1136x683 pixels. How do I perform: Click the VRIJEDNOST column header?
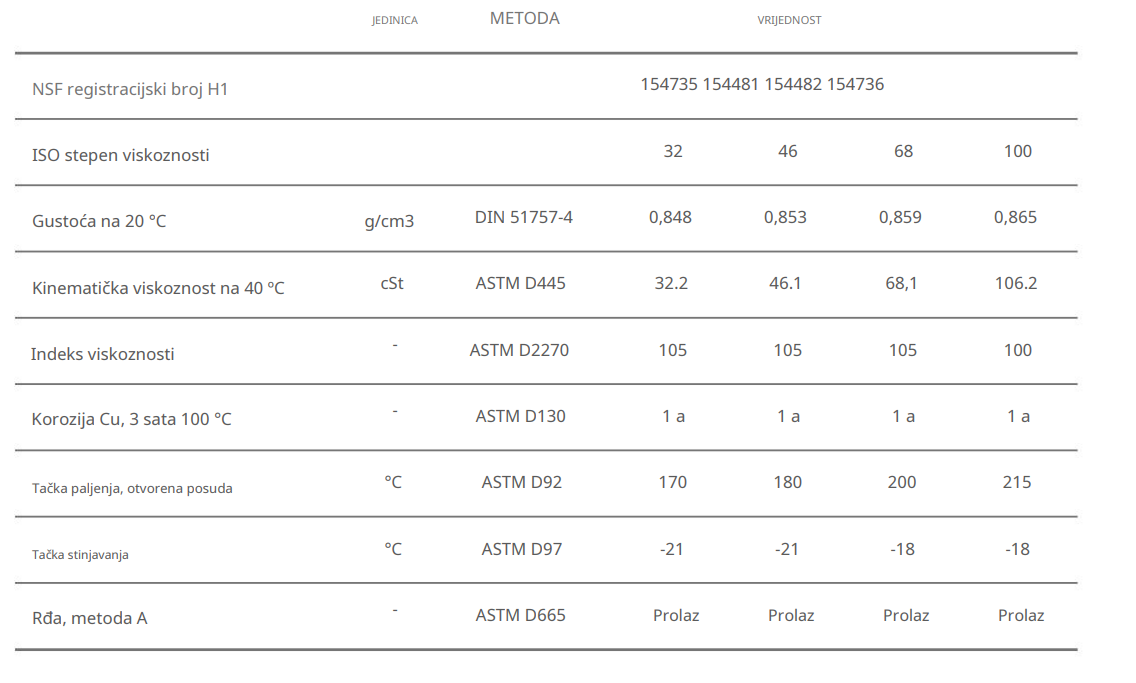(789, 20)
